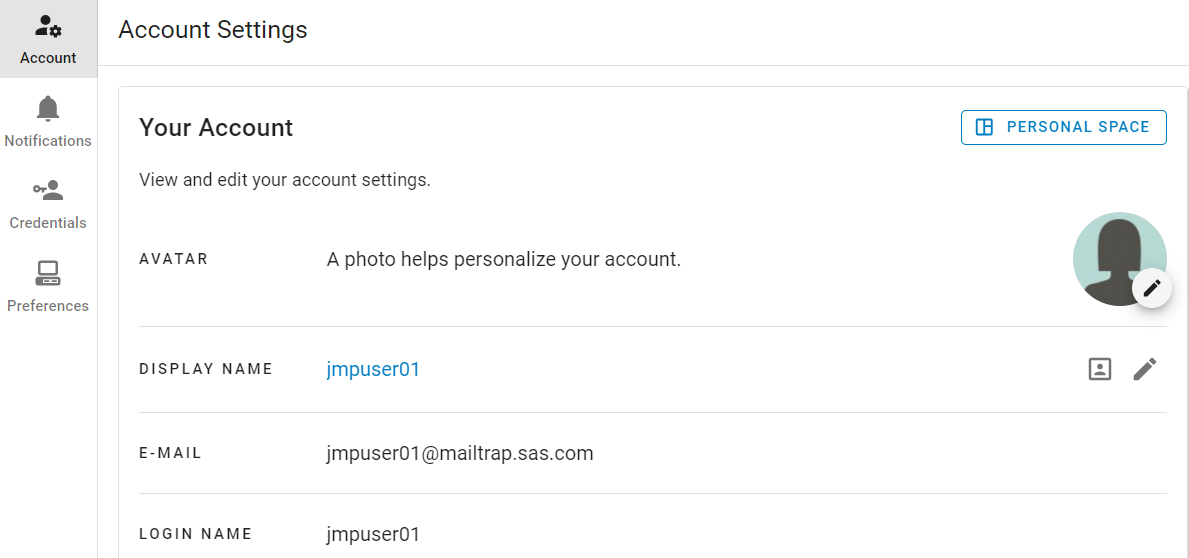
Task: Click the Notifications bell icon
Action: click(x=48, y=108)
